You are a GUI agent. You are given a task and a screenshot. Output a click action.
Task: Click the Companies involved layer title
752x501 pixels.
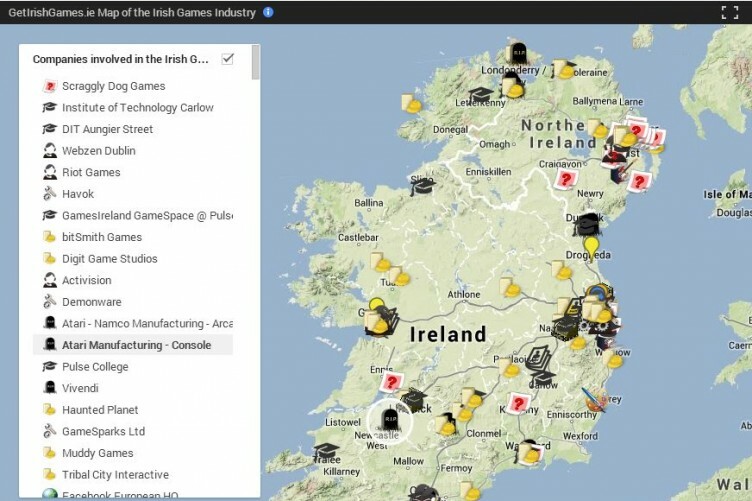click(120, 59)
